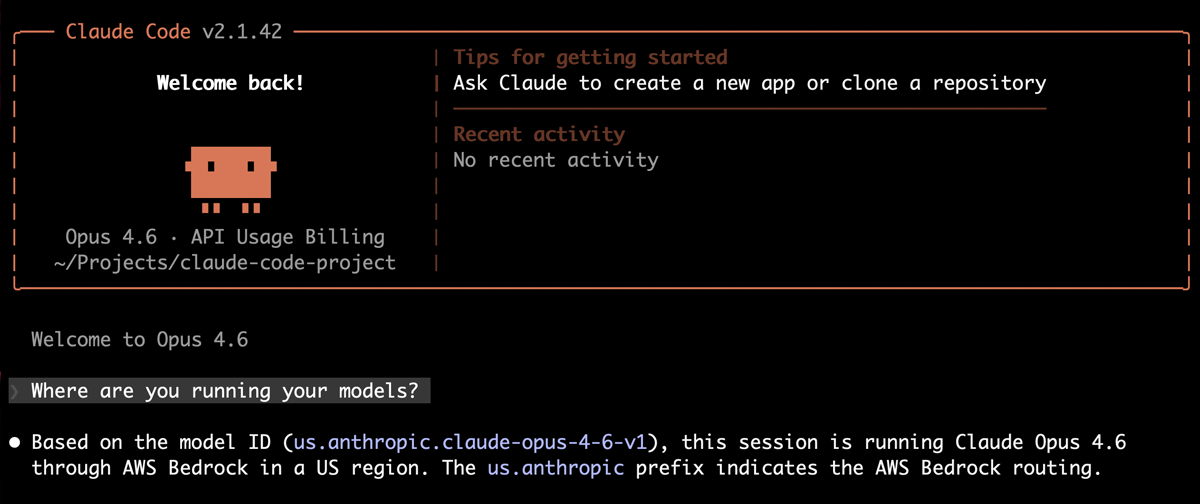Click the Where are you running your models prompt

pos(225,391)
